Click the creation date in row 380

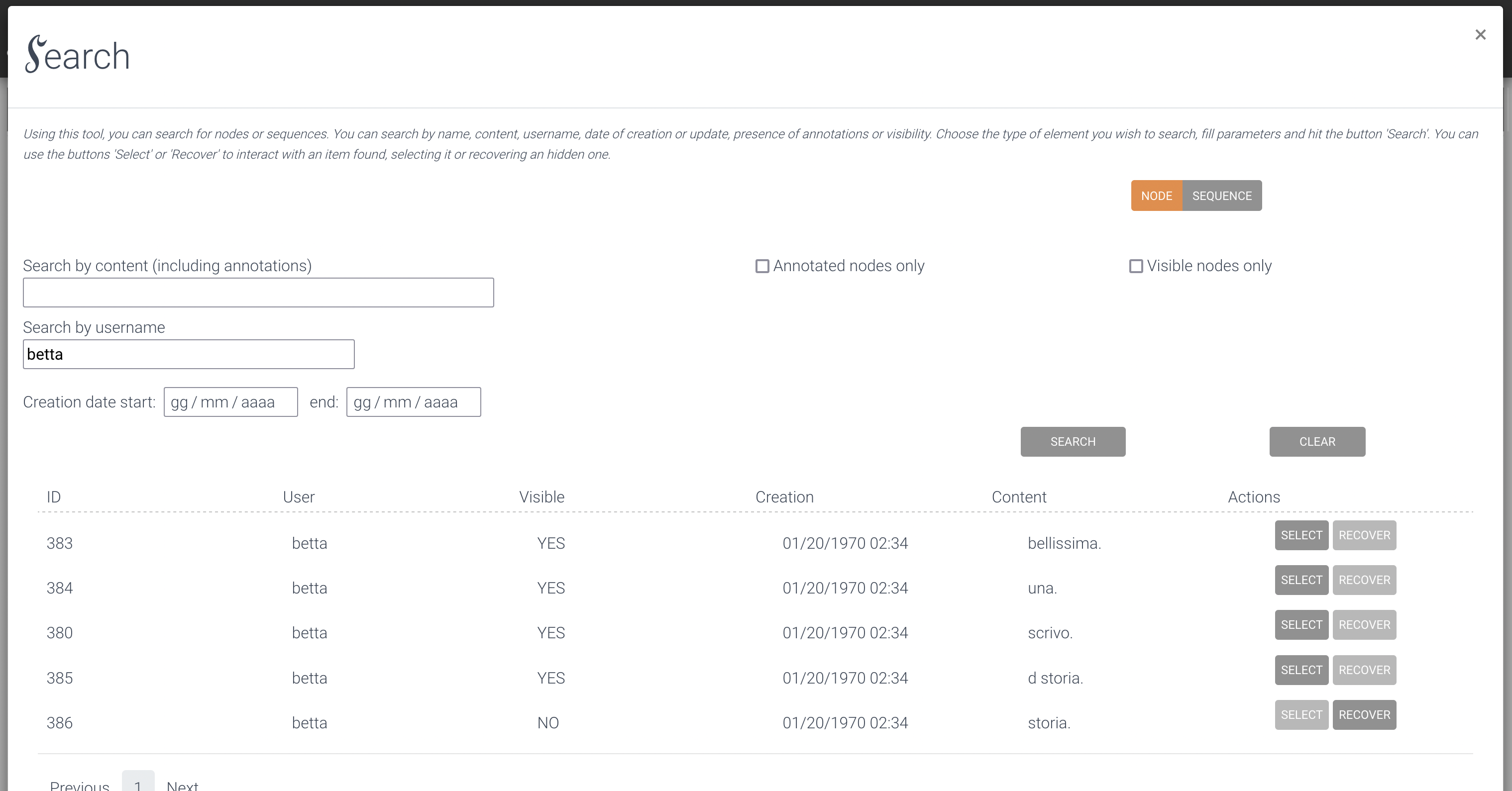(x=845, y=633)
